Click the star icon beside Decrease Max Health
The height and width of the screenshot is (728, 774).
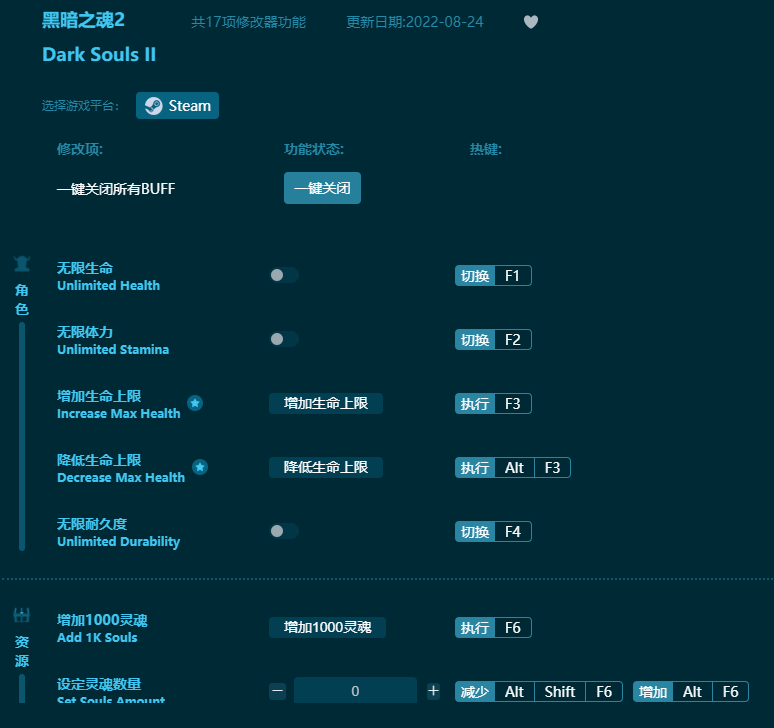200,467
